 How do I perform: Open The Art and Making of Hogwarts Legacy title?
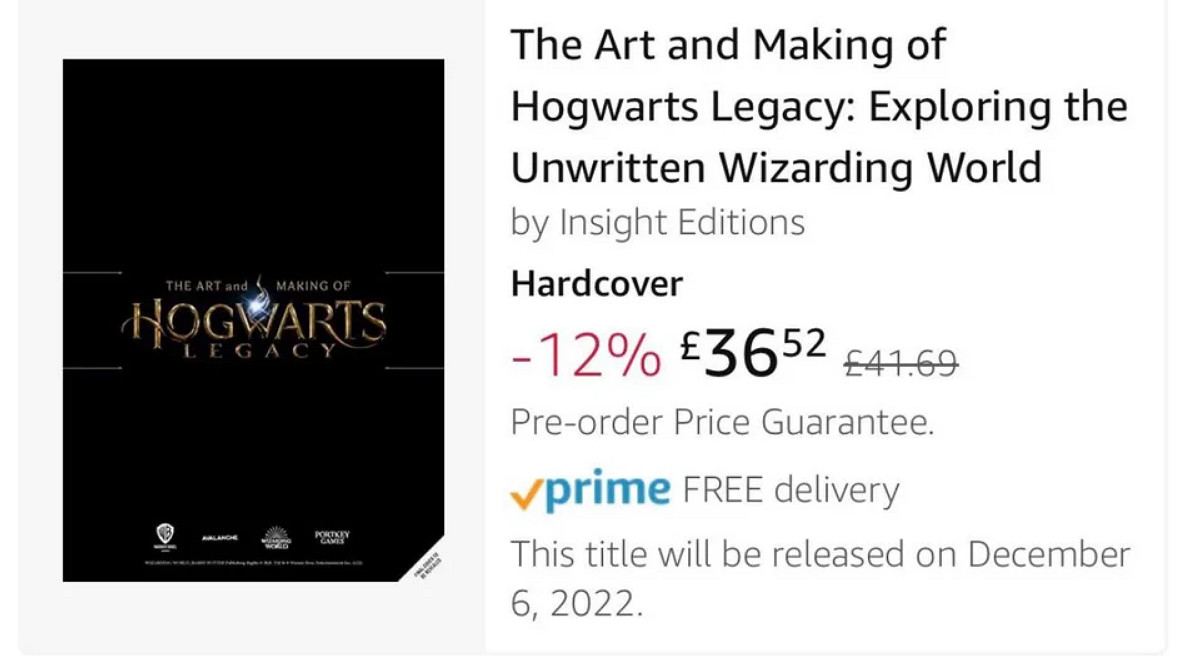(819, 106)
